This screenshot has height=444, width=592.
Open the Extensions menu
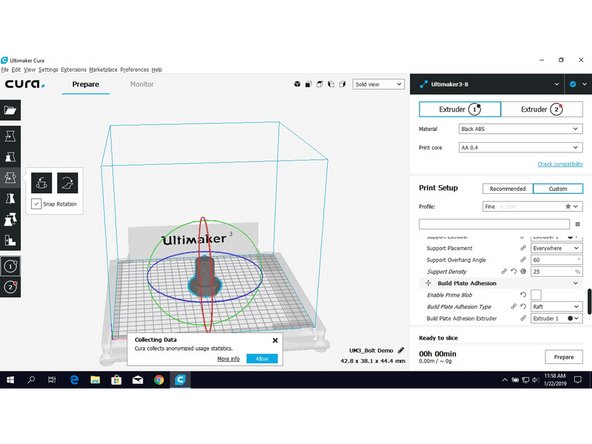click(74, 70)
